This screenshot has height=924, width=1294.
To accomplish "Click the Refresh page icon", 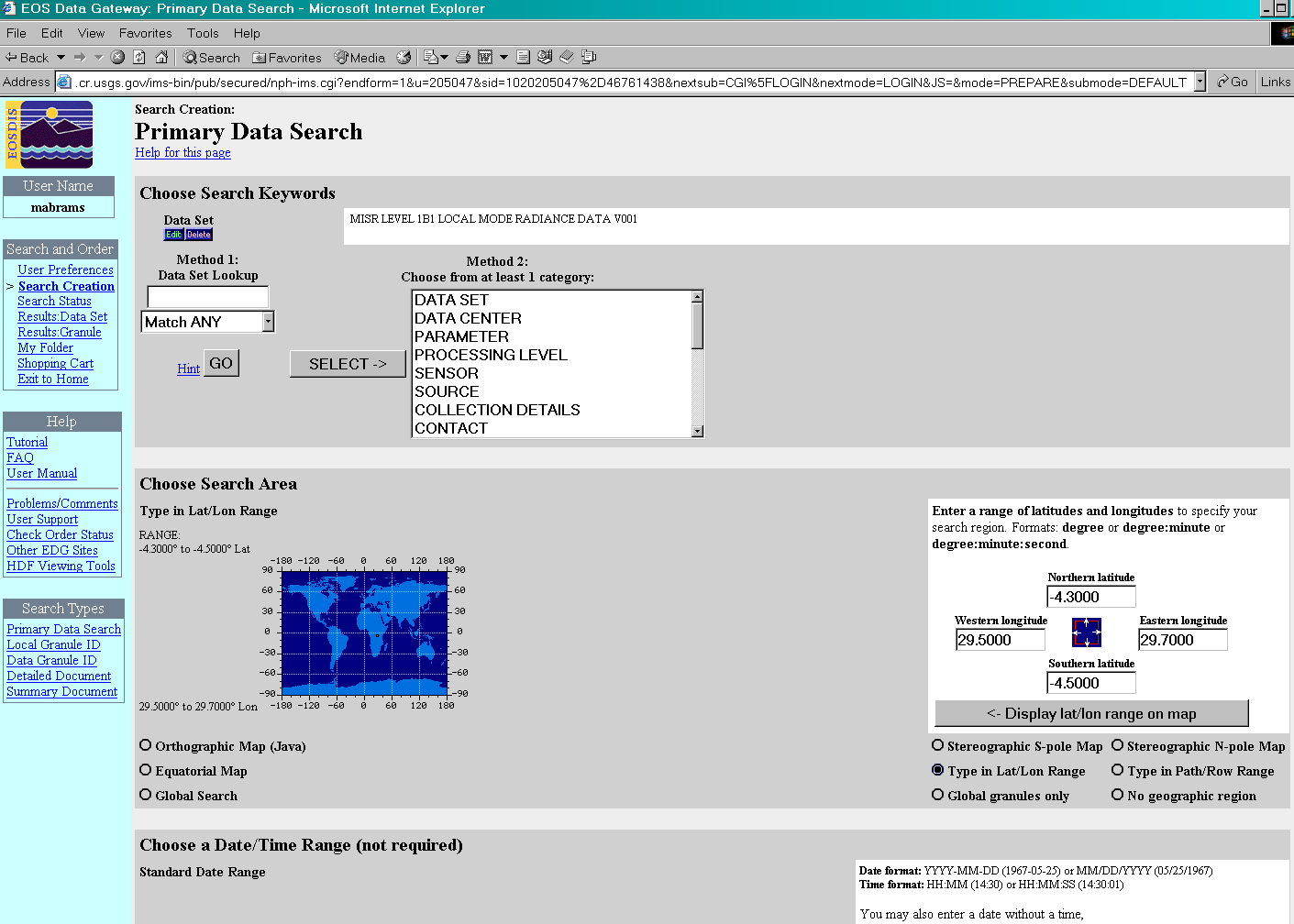I will 139,57.
